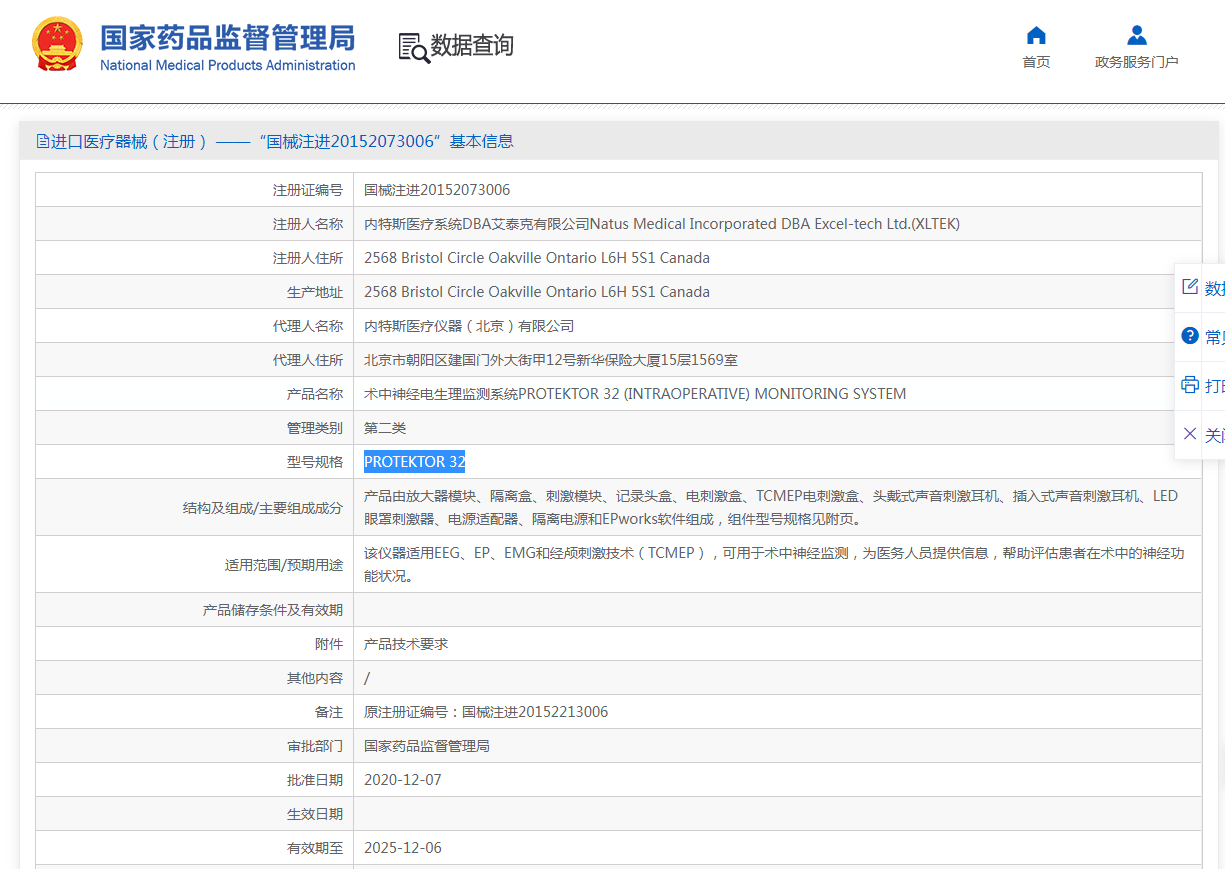Click approval department value 国家药品监督管理局
Screen dimensions: 1225x869
pos(427,746)
